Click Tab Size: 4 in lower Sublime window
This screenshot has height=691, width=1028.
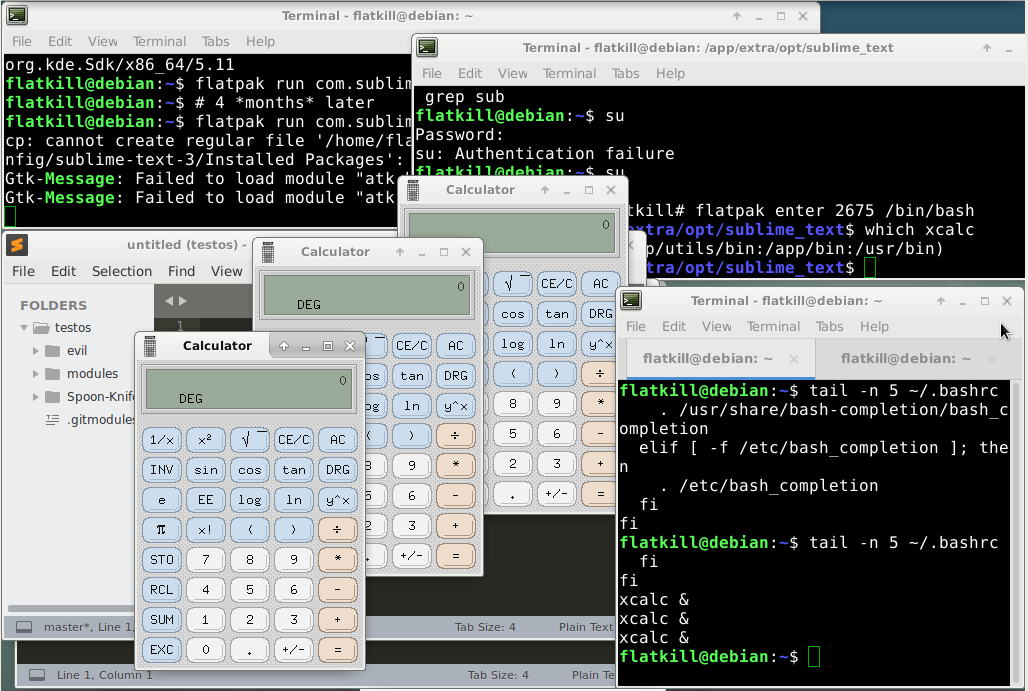point(498,675)
